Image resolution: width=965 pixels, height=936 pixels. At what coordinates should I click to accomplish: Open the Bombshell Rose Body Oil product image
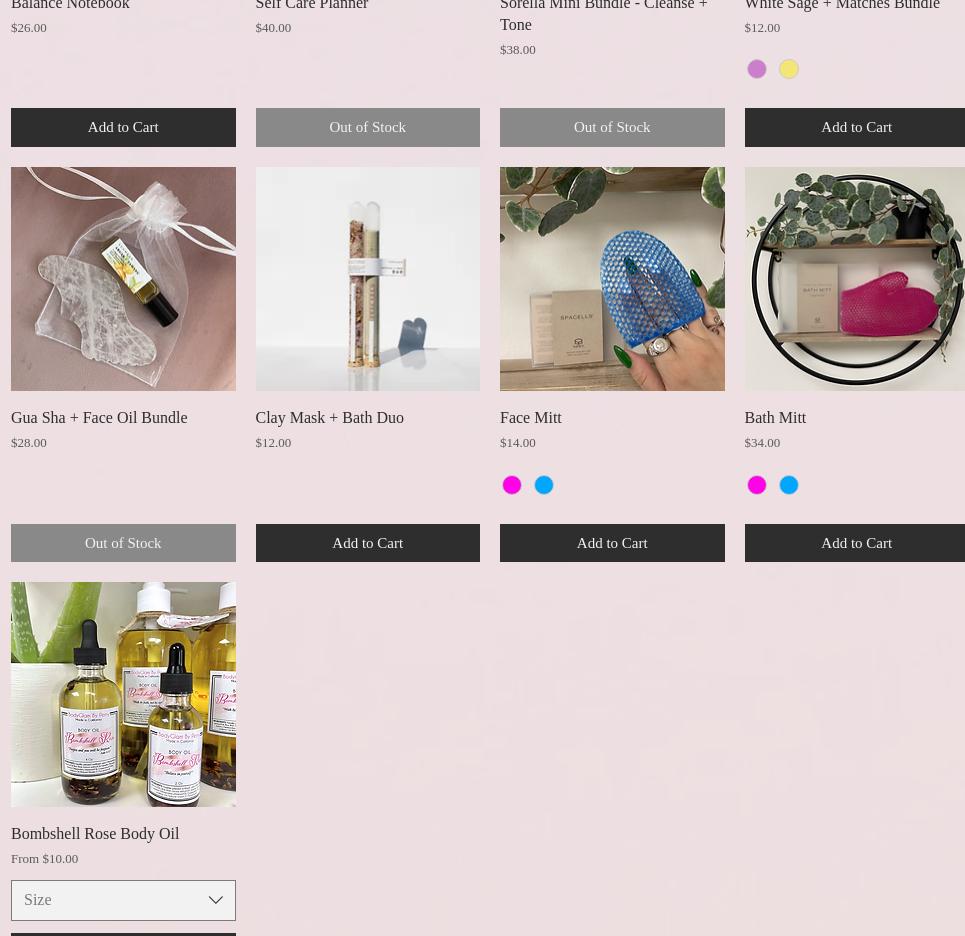[123, 694]
